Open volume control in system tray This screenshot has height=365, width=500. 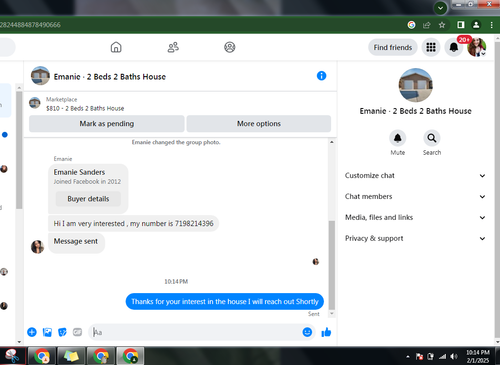coord(454,357)
